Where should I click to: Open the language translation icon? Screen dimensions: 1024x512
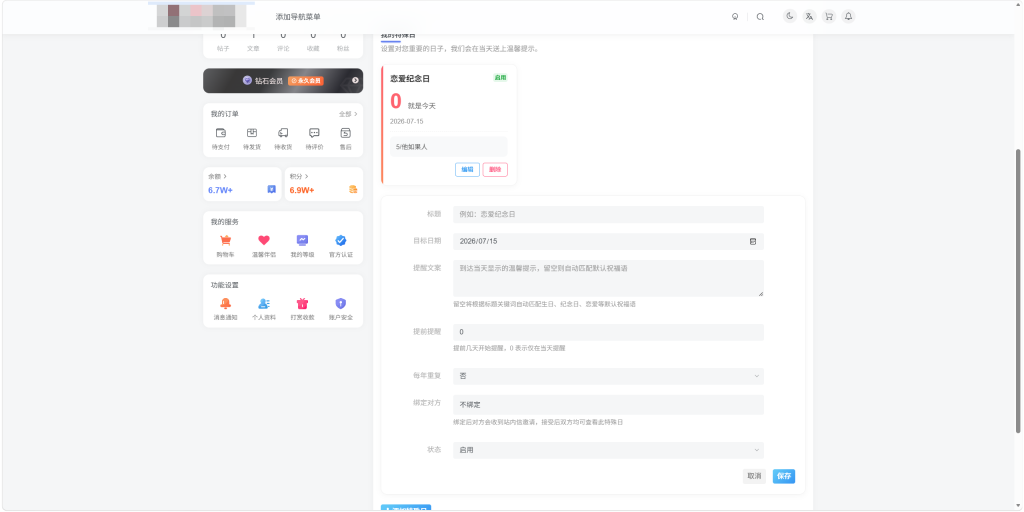pos(809,16)
